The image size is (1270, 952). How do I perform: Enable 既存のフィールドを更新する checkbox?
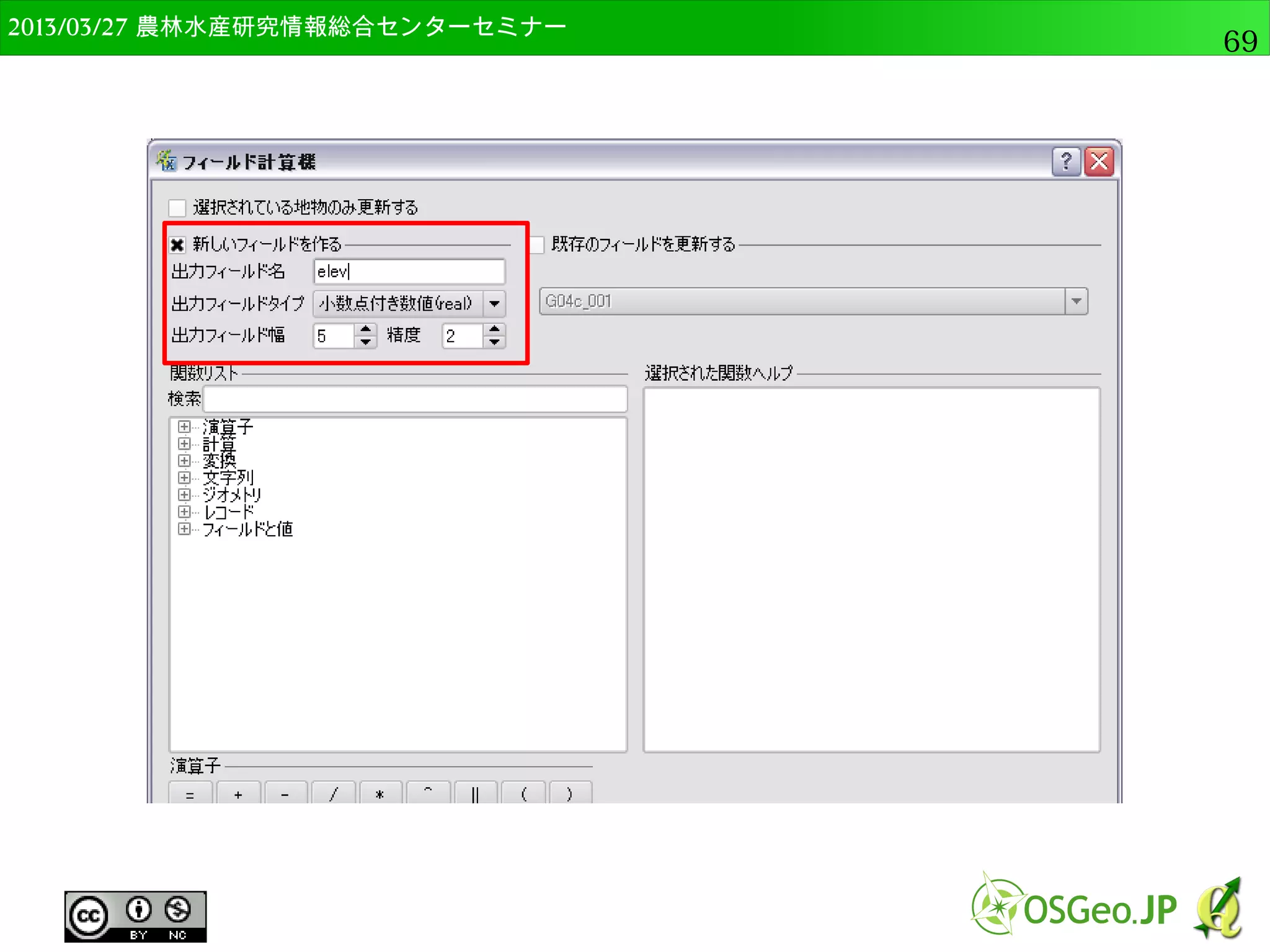point(537,245)
